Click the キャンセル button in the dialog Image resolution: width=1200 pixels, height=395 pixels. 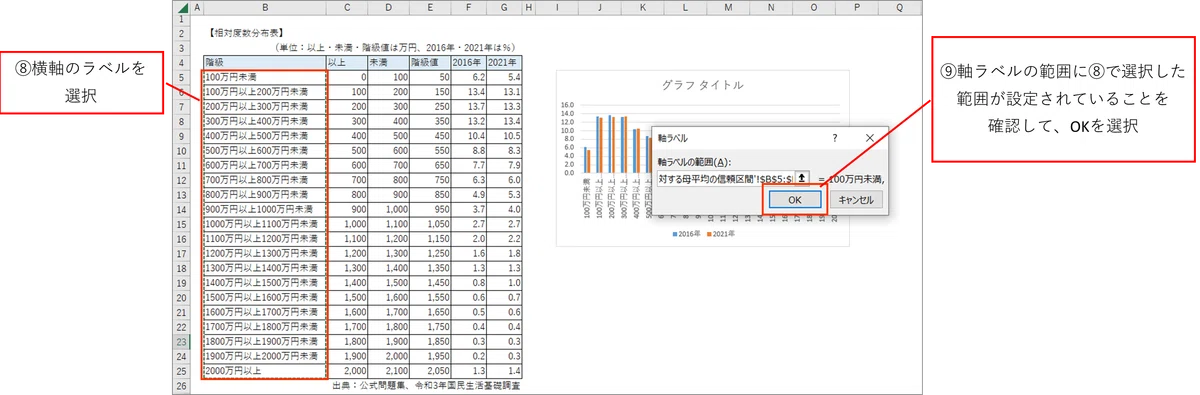tap(855, 199)
